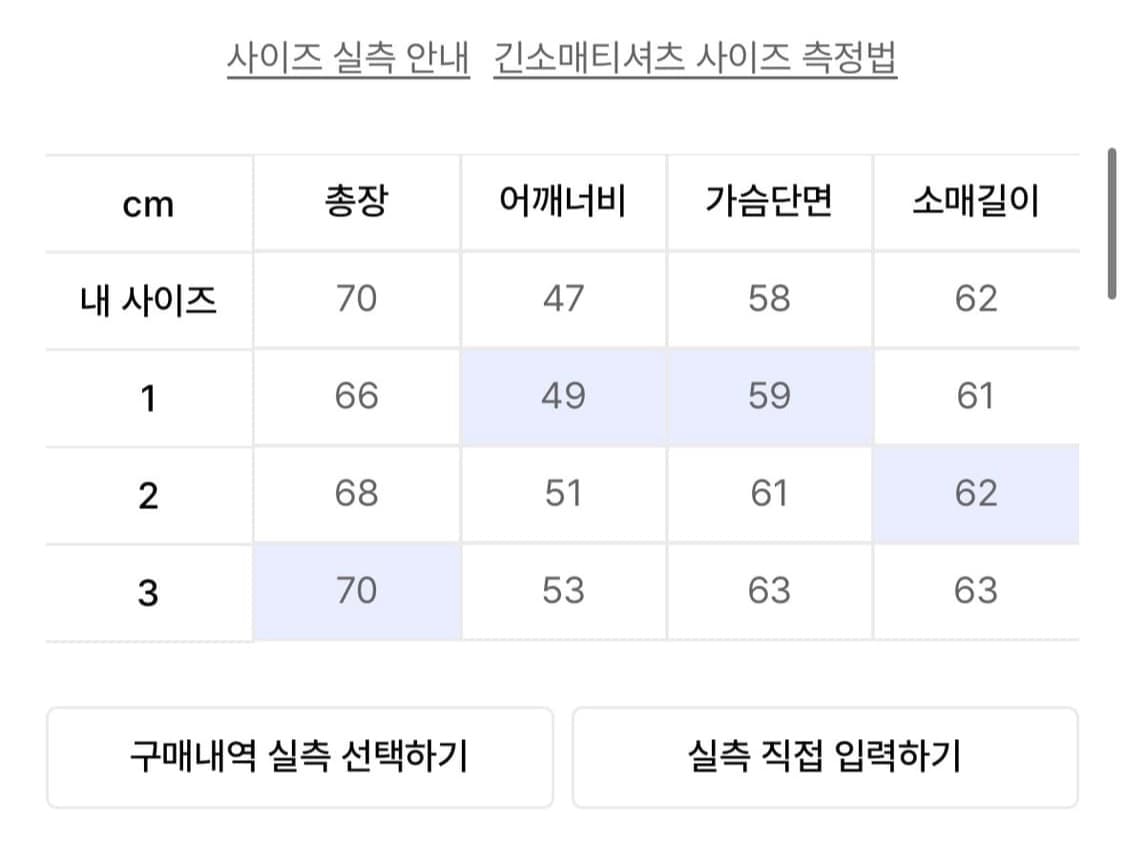Viewport: 1125px width, 856px height.
Task: Select size 2 row label
Action: (x=148, y=493)
